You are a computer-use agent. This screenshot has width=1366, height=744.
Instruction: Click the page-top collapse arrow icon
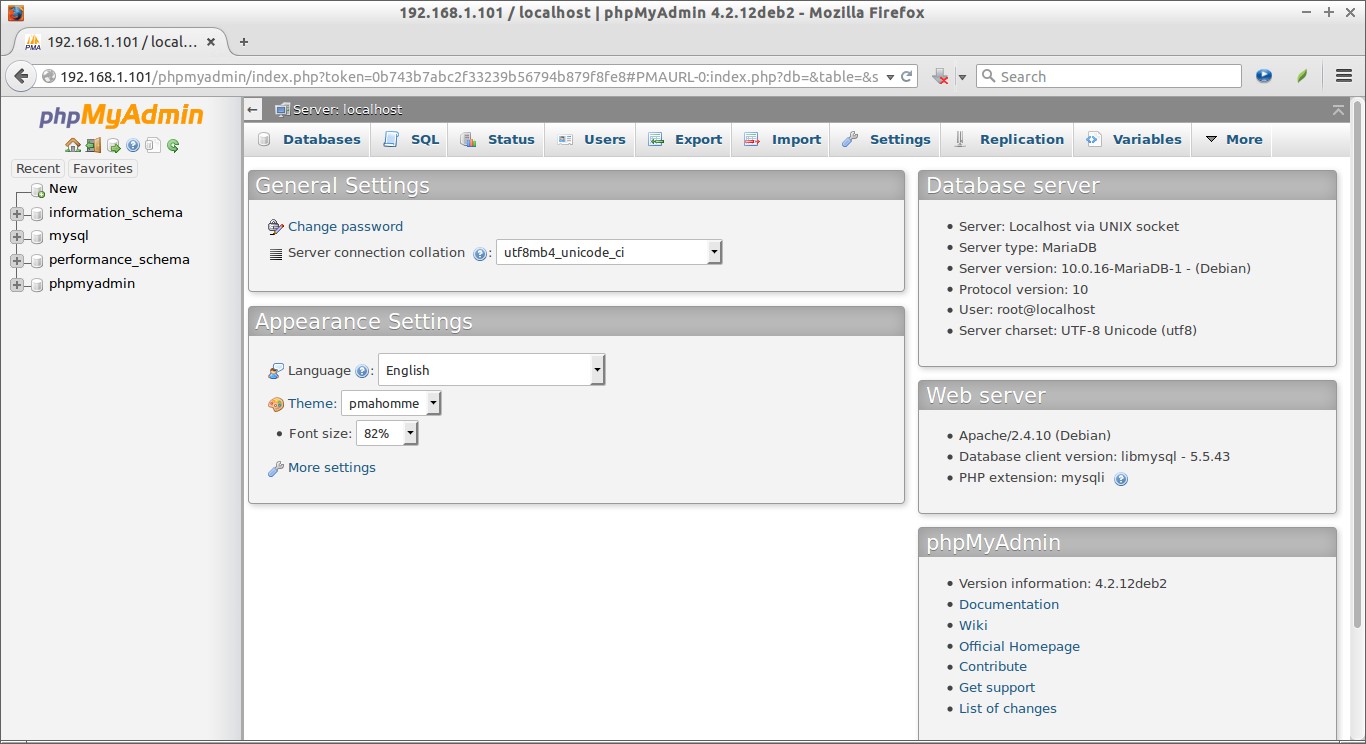coord(1339,109)
